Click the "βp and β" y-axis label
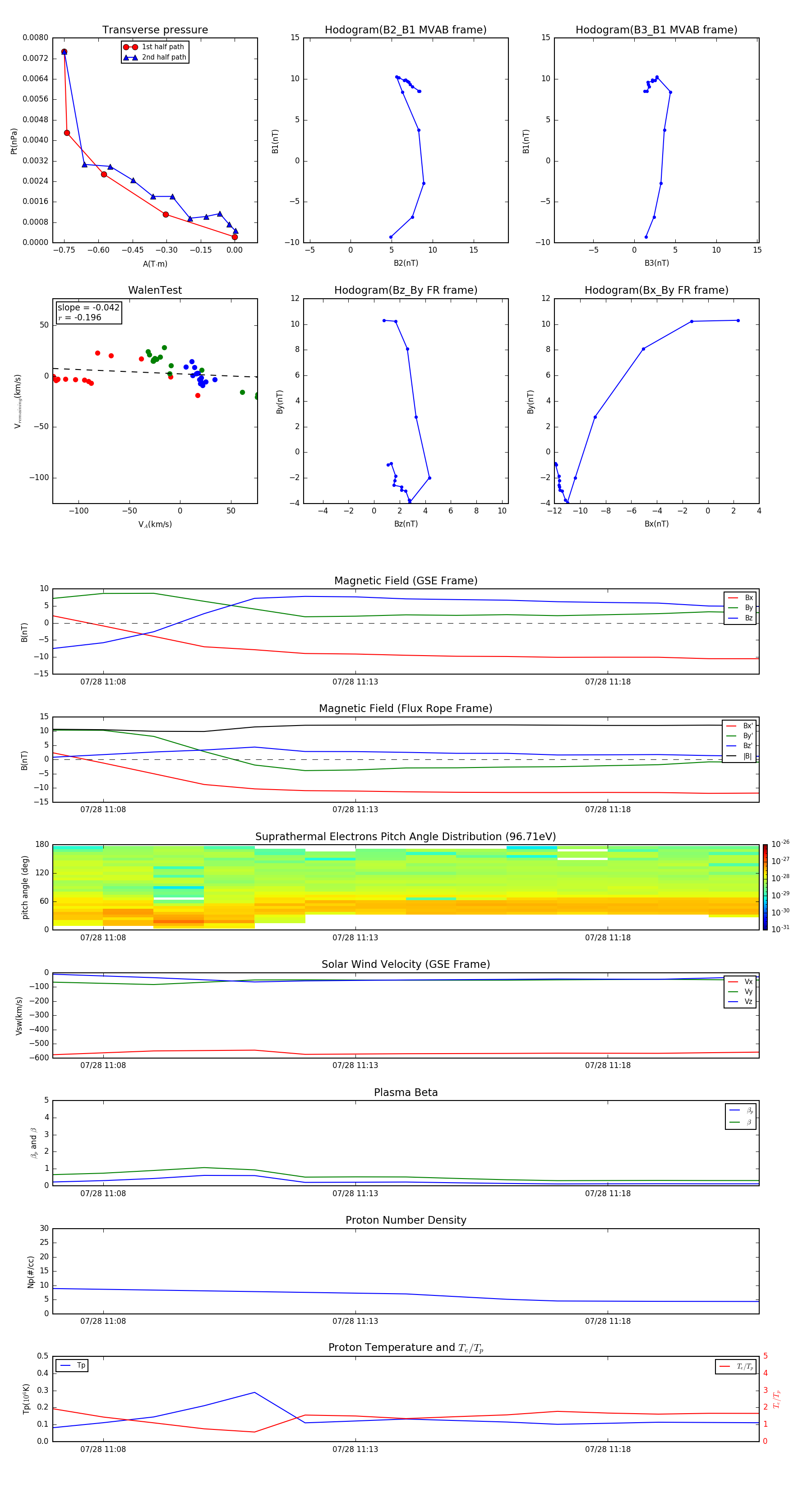The width and height of the screenshot is (812, 1489). tap(33, 1143)
